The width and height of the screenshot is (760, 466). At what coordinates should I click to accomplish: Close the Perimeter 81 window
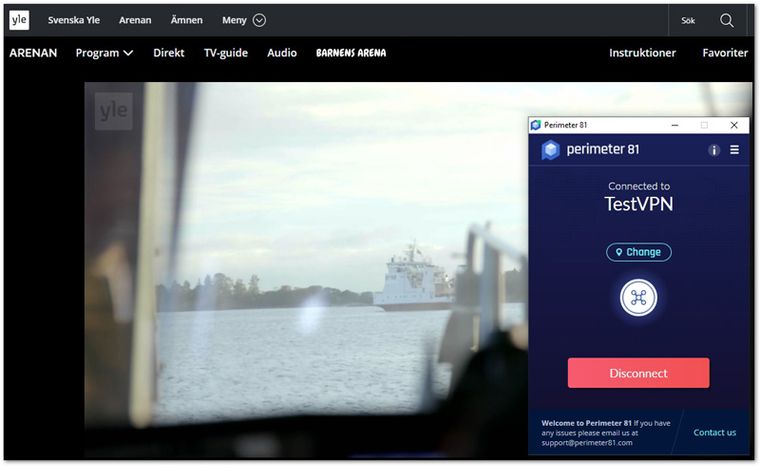734,125
